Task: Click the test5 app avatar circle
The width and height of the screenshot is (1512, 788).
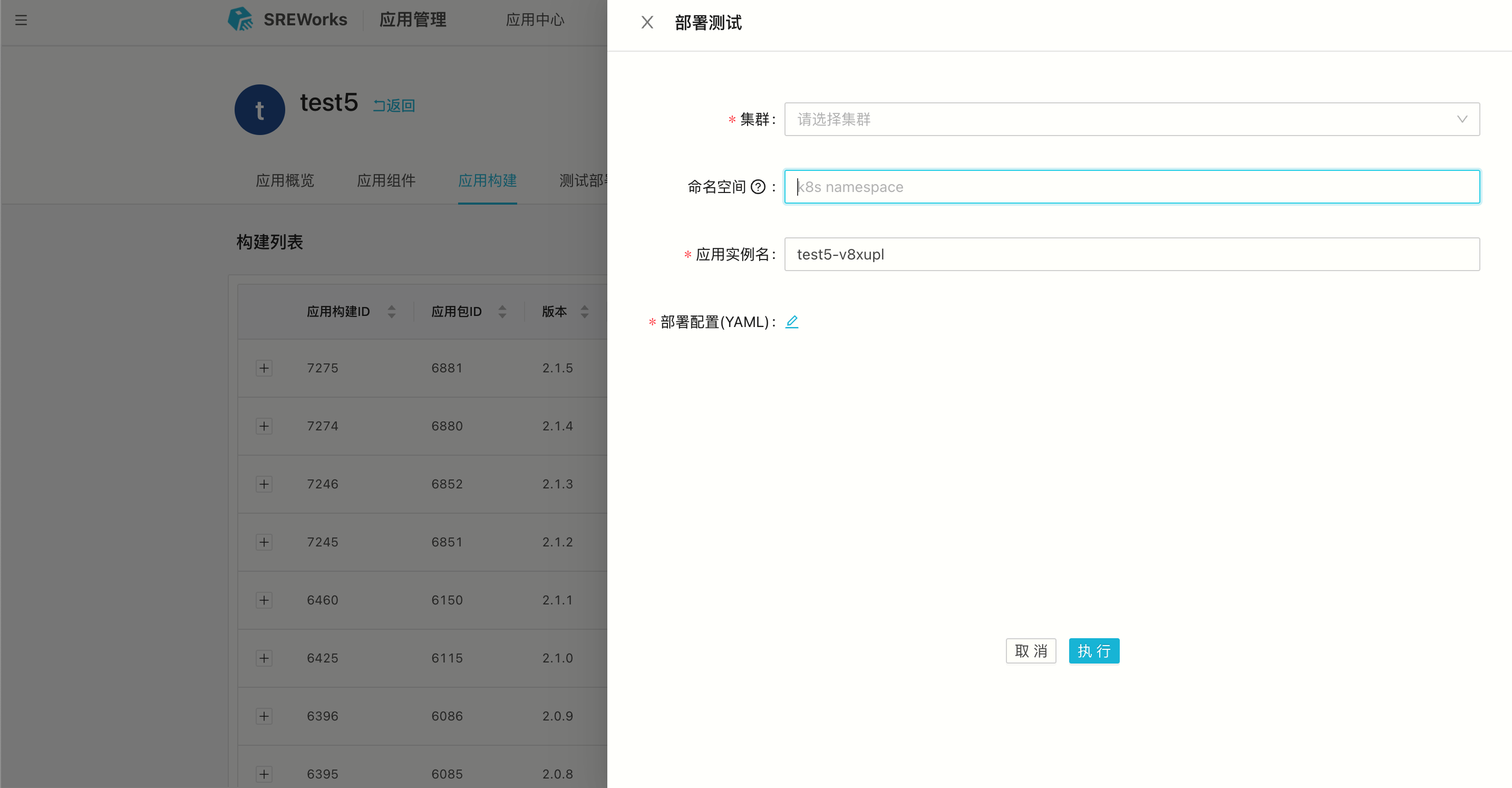Action: [x=259, y=110]
